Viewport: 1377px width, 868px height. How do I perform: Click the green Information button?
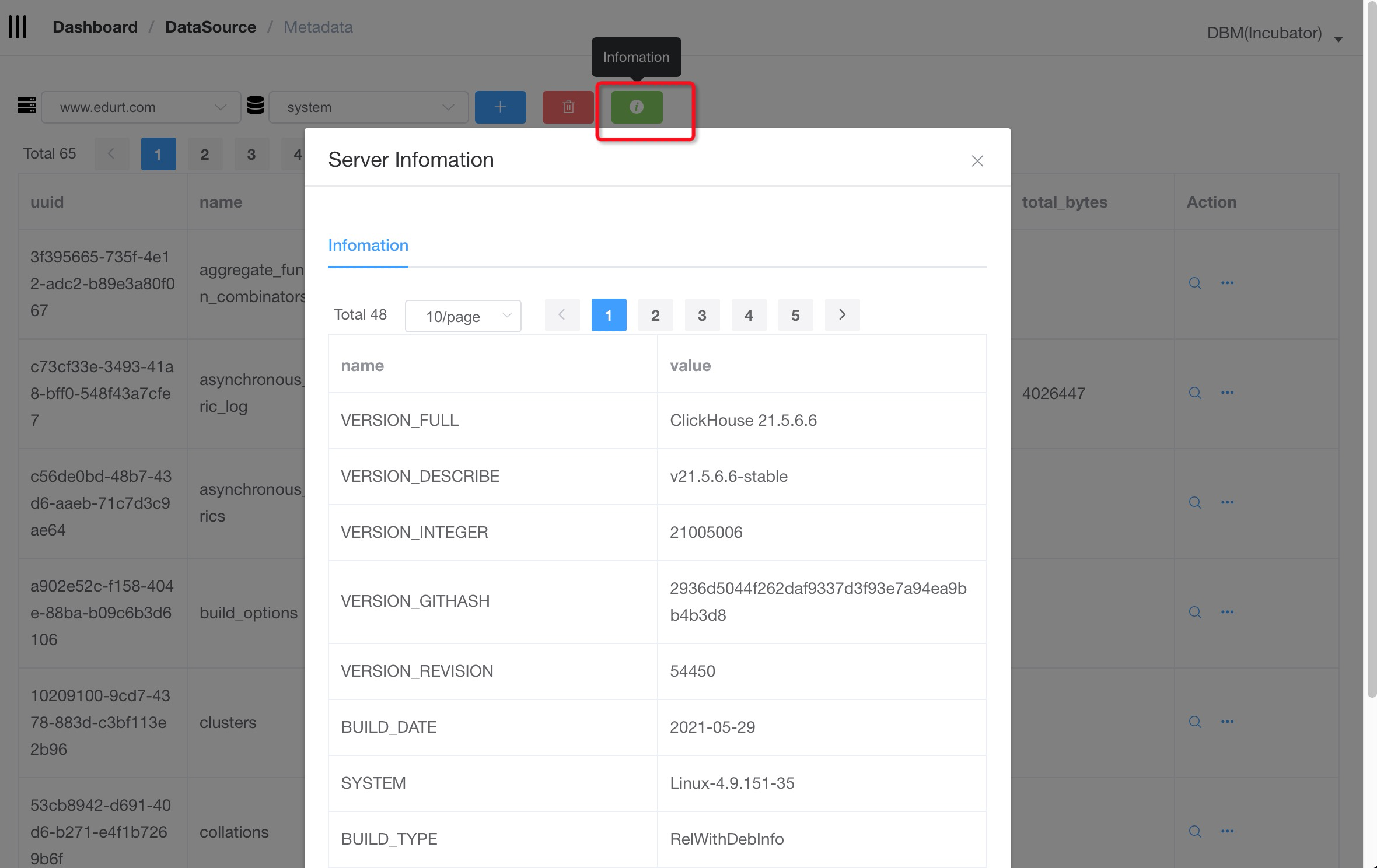click(637, 107)
